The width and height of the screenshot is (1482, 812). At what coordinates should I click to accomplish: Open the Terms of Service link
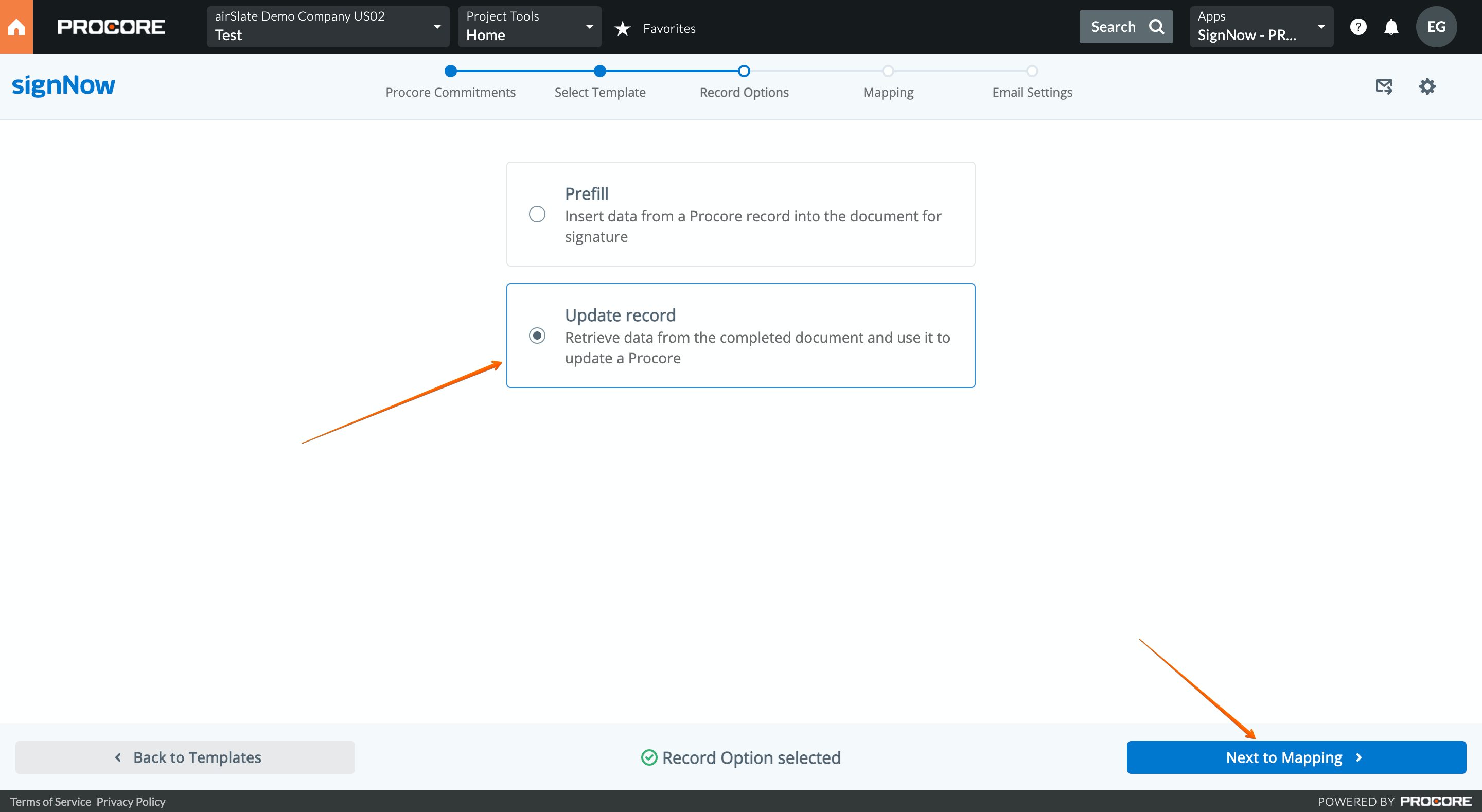(x=50, y=802)
